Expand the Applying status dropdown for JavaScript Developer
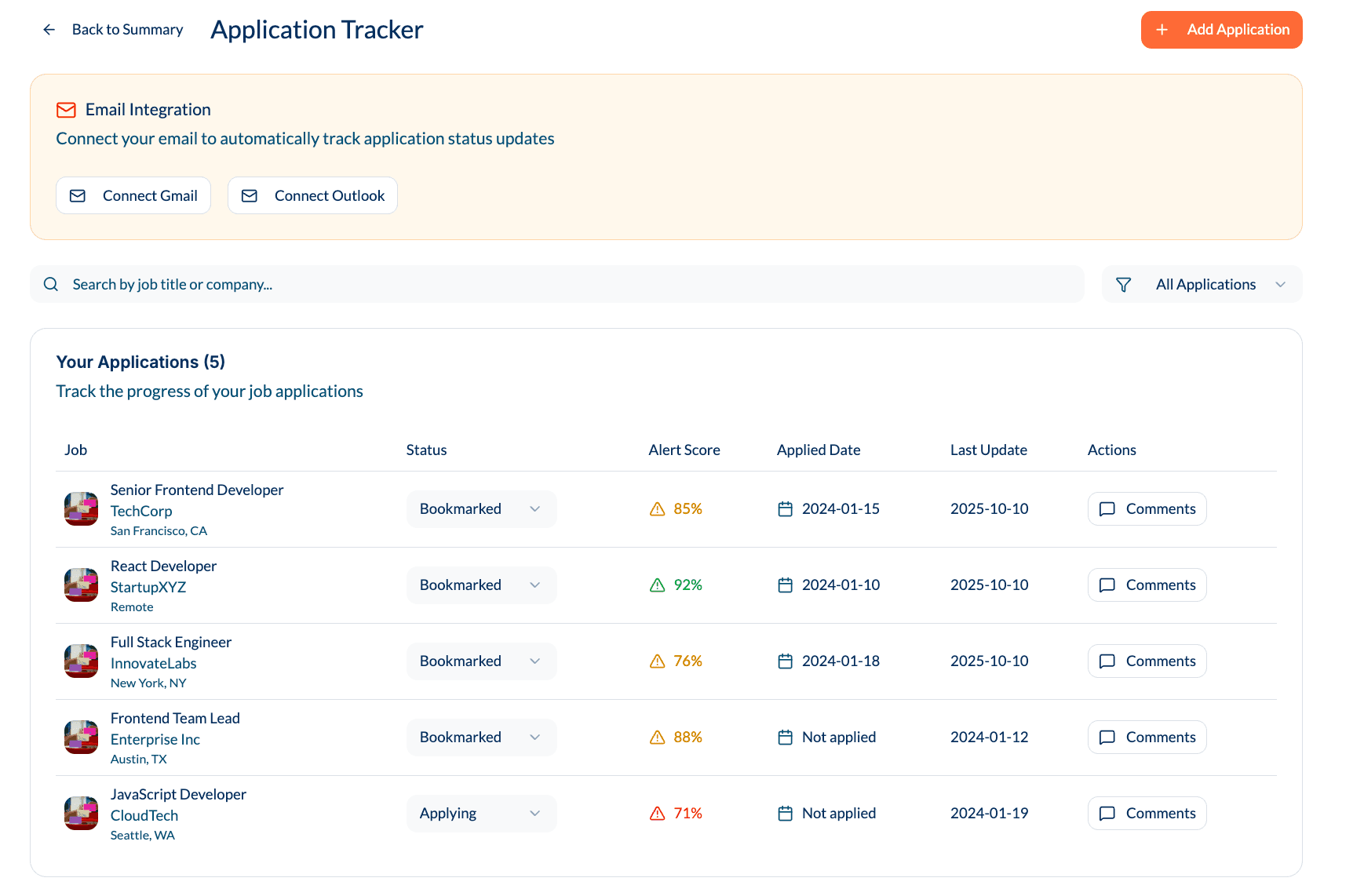Screen dimensions: 1364x896 (x=481, y=814)
